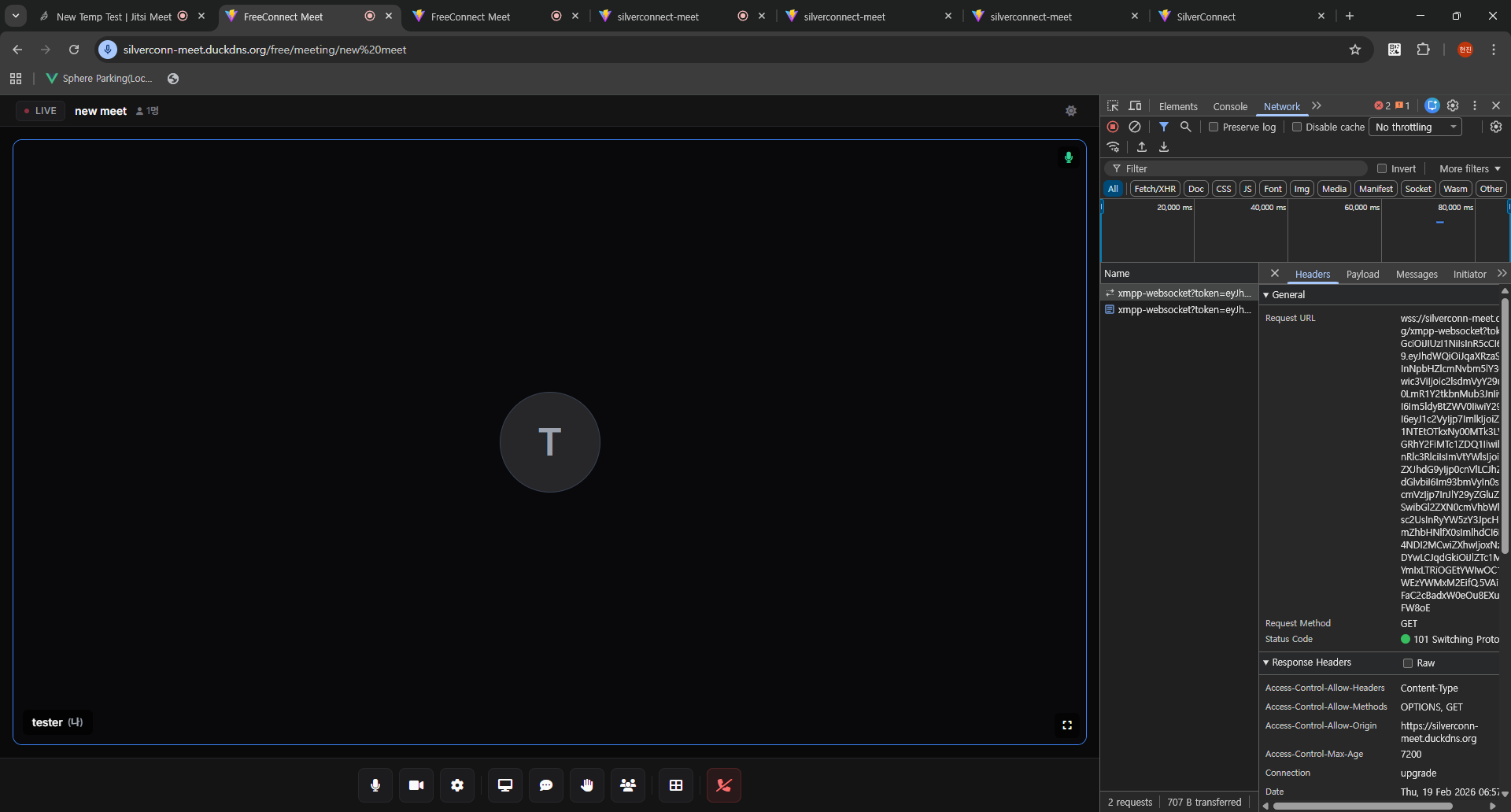Open the No throttling dropdown
Viewport: 1511px width, 812px height.
pyautogui.click(x=1416, y=127)
